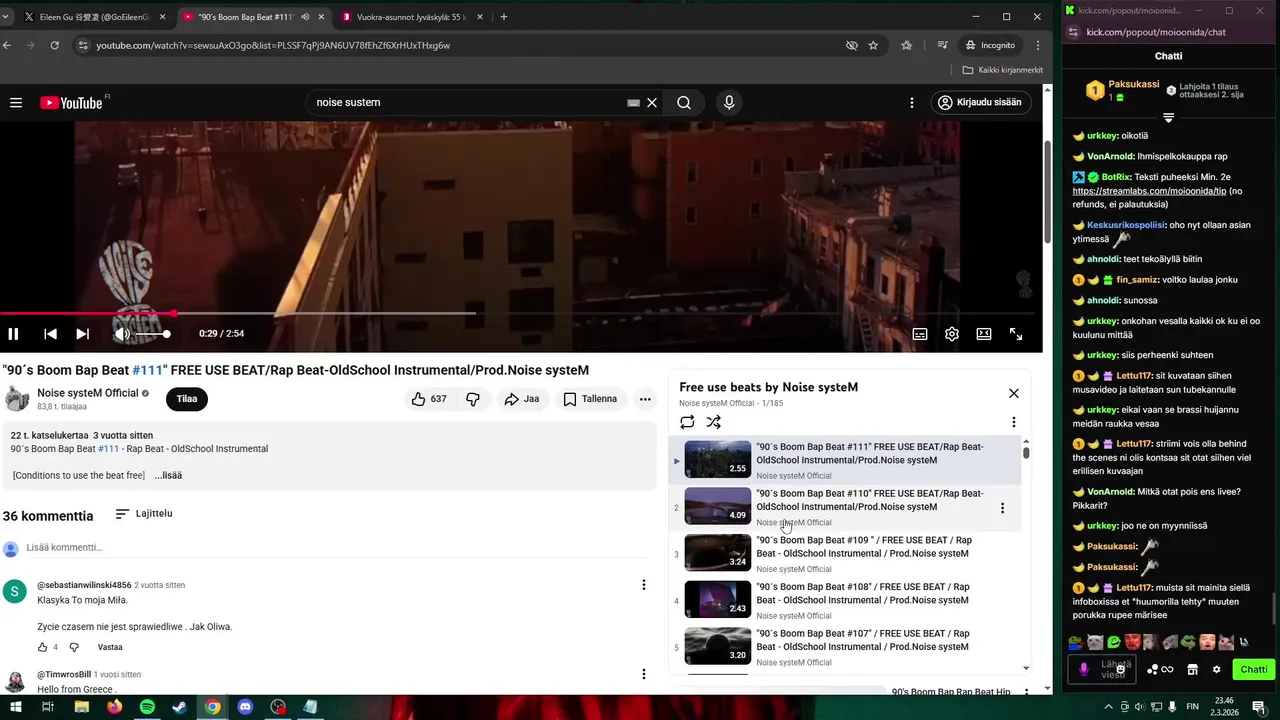The width and height of the screenshot is (1280, 720).
Task: Dislike sebastianwilinski4856's comment
Action: [x=74, y=647]
